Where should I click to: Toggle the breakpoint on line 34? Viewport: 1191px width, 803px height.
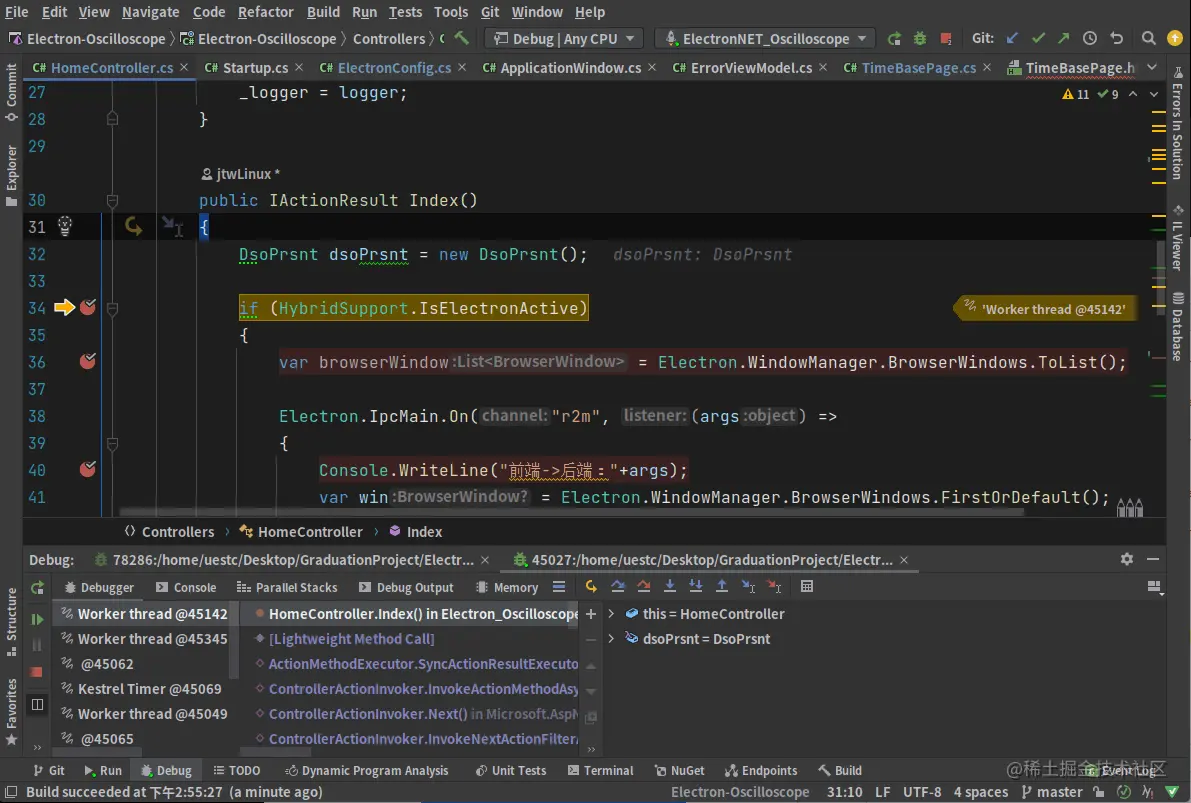pyautogui.click(x=88, y=307)
